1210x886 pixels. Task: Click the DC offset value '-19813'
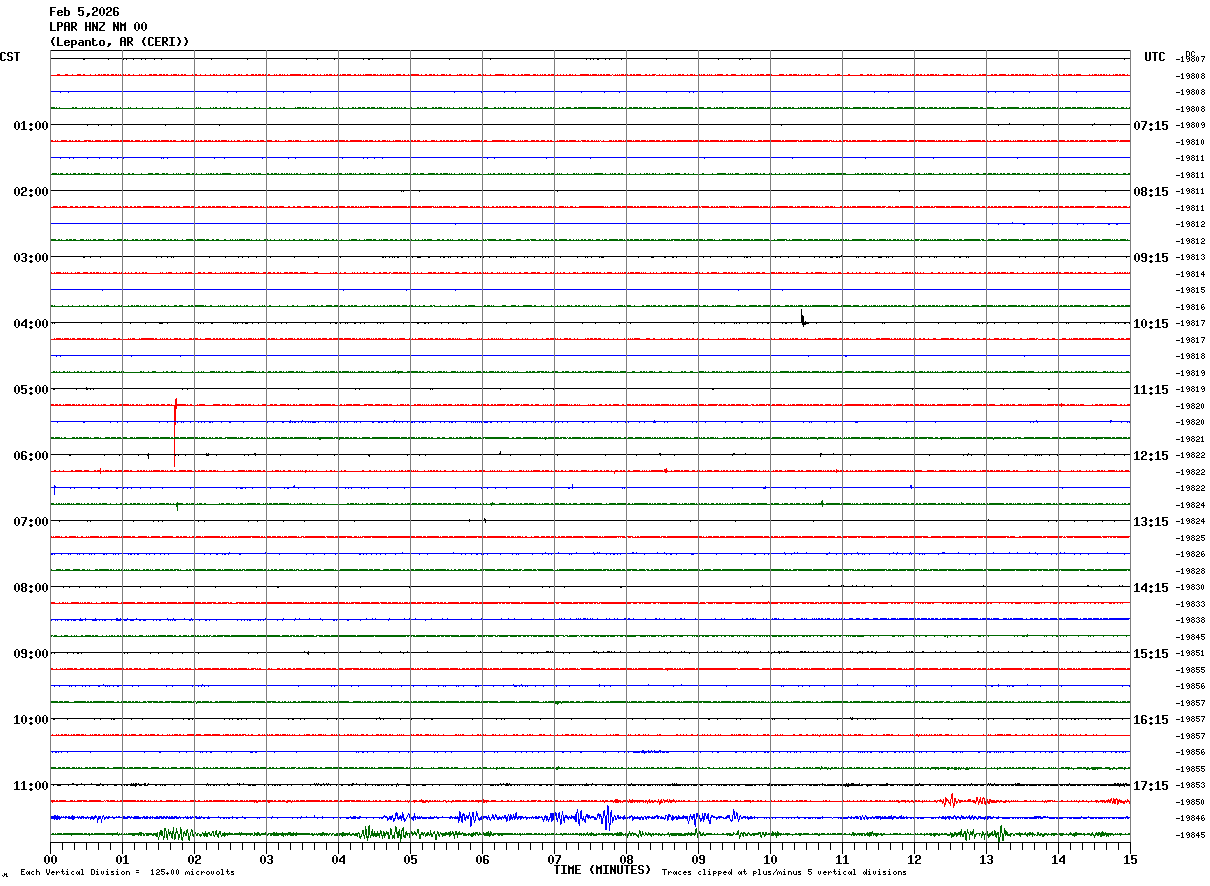click(1191, 258)
